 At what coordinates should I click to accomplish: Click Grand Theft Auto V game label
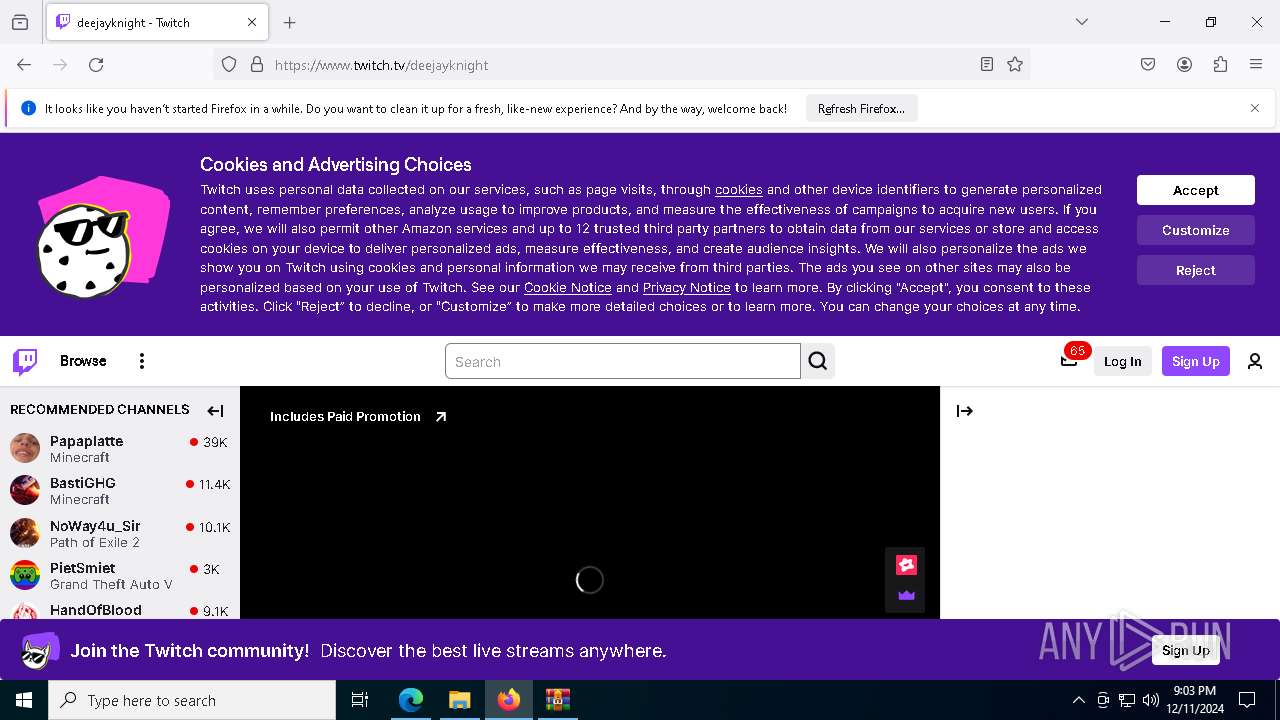[x=111, y=584]
